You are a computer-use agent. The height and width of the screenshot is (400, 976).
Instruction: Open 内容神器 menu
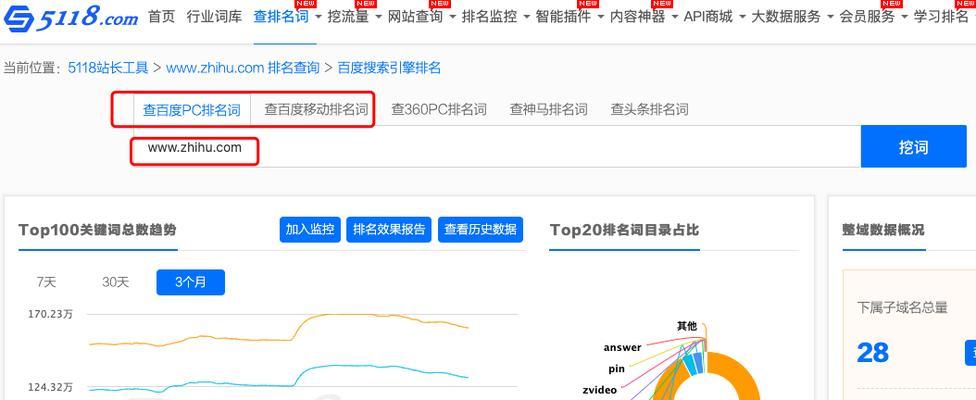[x=637, y=17]
